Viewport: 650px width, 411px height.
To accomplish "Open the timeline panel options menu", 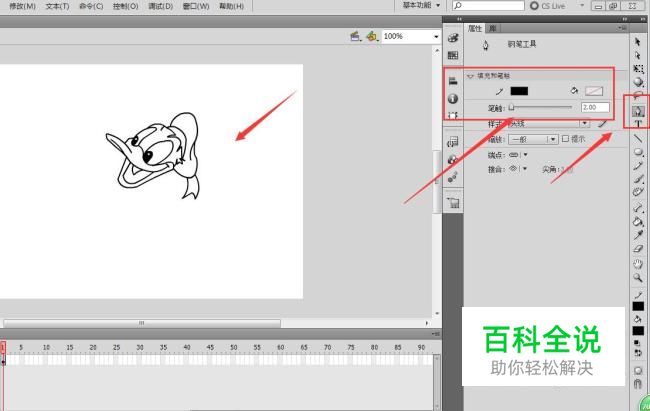I will tap(436, 333).
